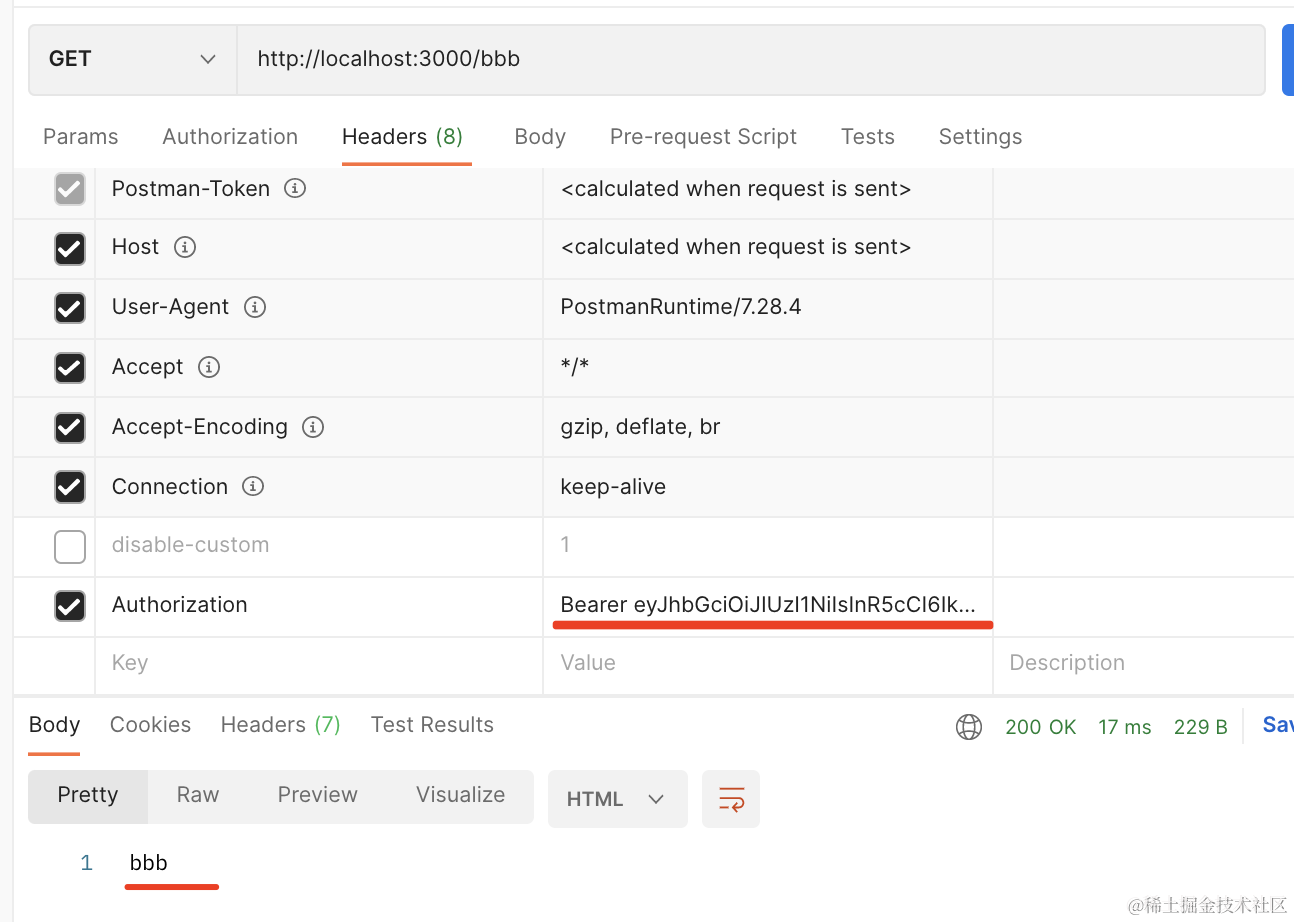Toggle the wrap lines icon in response
This screenshot has width=1294, height=922.
[731, 799]
